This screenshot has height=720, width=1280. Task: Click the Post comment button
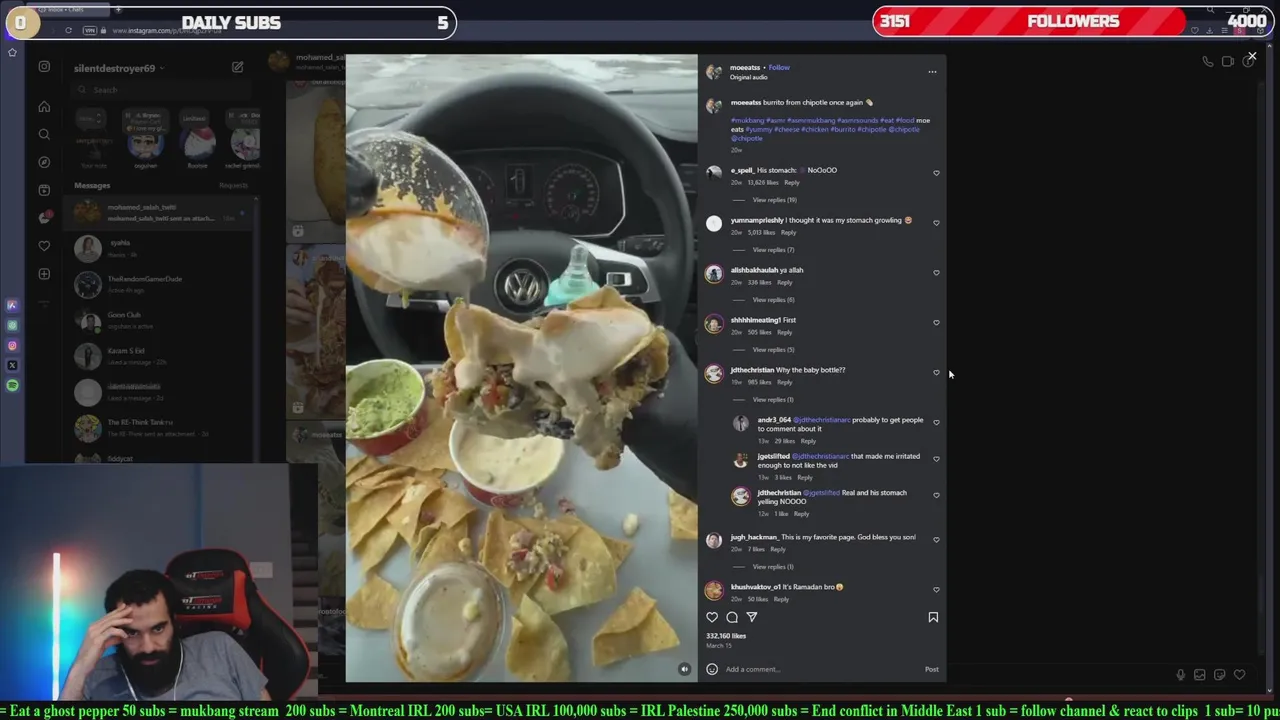[931, 669]
